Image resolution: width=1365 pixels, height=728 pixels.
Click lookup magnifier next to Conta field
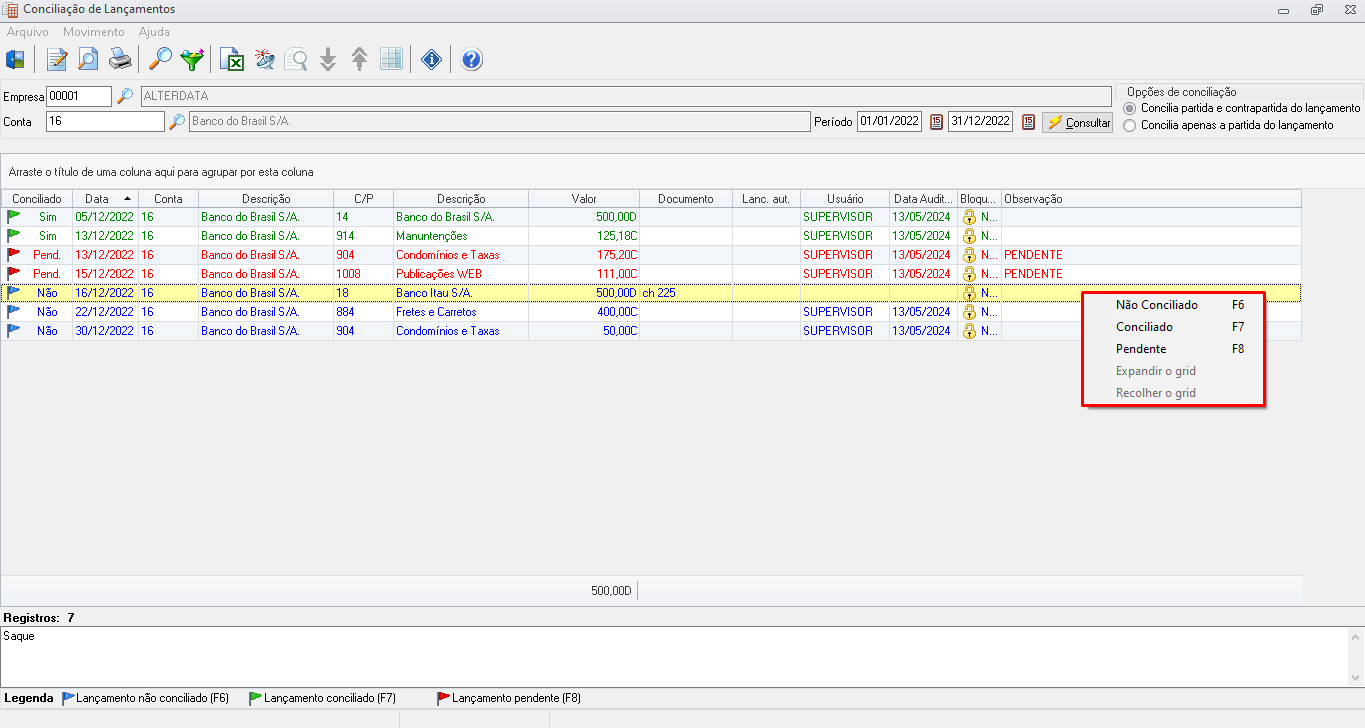(x=177, y=122)
